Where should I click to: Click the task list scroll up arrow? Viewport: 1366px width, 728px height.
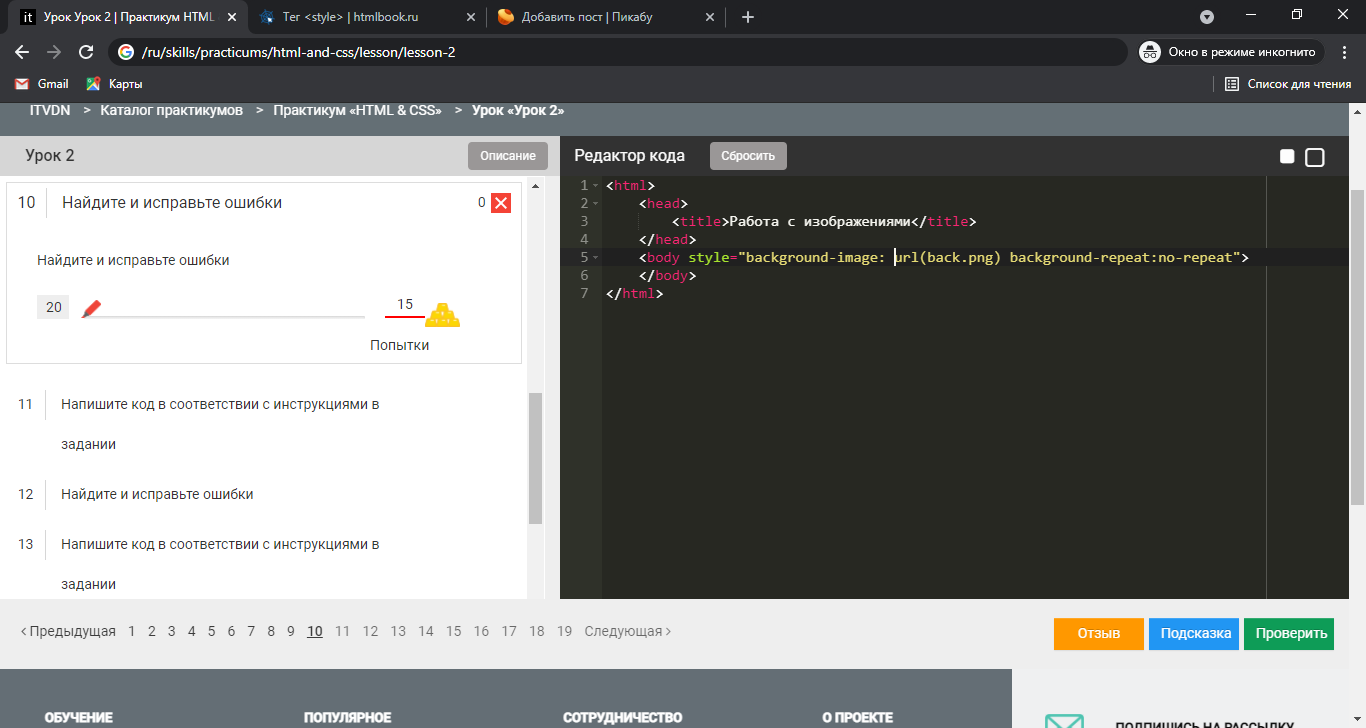coord(535,187)
